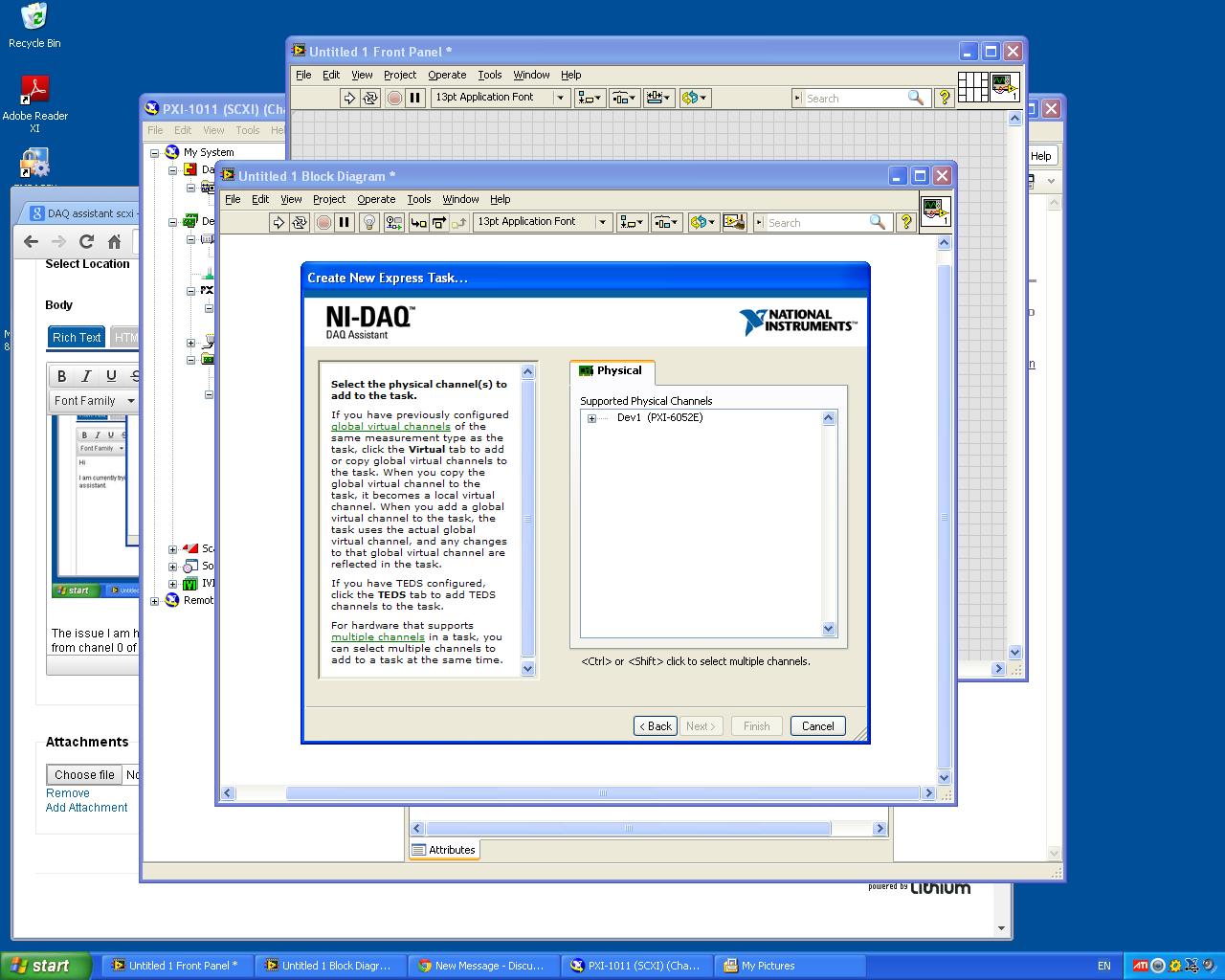Screen dimensions: 1225x980
Task: Click Step Over icon in Block Diagram
Action: point(439,222)
